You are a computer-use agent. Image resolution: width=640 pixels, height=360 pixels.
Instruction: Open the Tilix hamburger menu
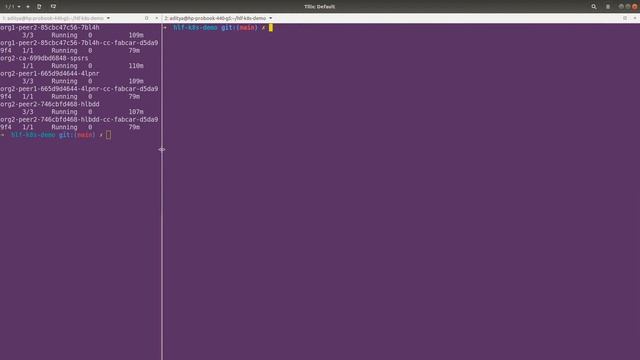(x=608, y=7)
